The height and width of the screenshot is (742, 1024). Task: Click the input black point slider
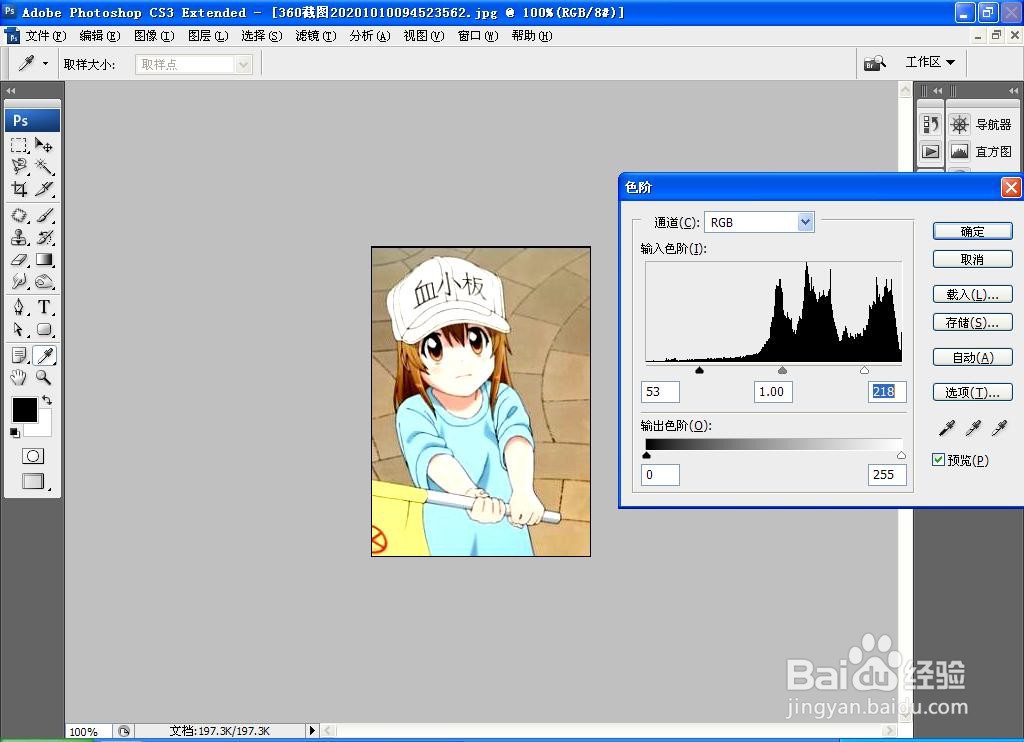(699, 370)
